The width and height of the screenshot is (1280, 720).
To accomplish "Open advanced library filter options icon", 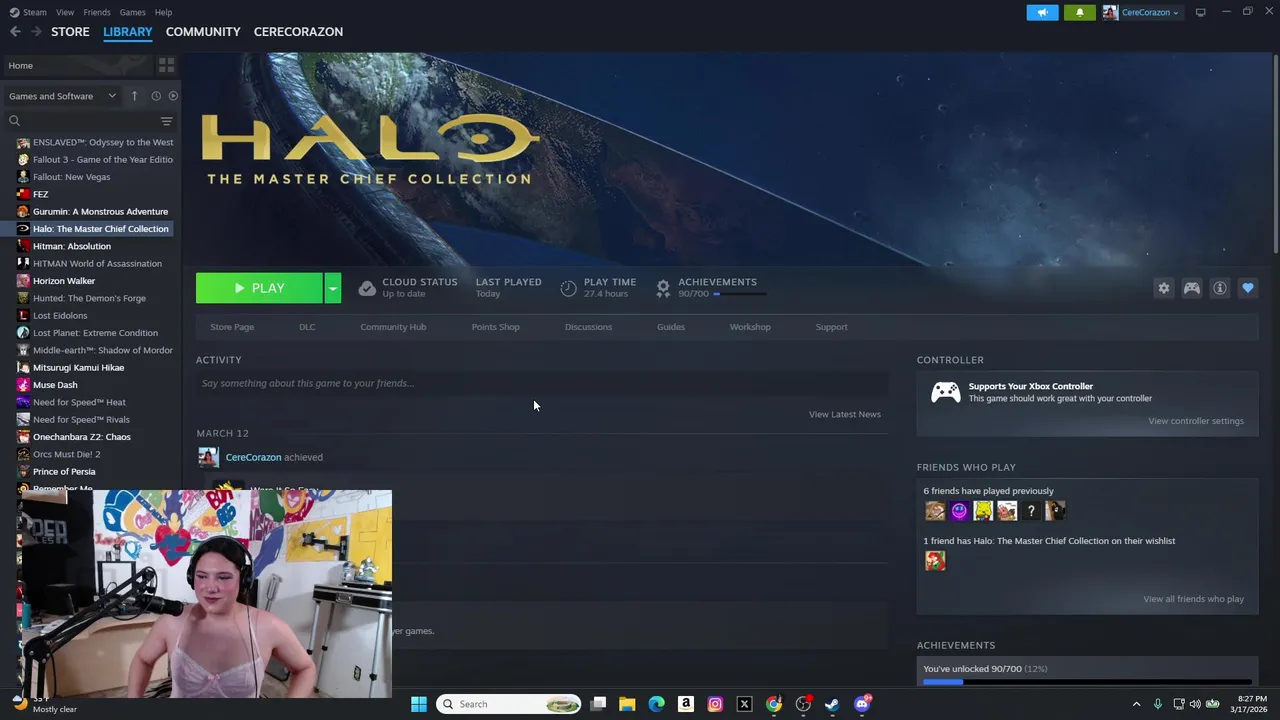I will [x=166, y=121].
